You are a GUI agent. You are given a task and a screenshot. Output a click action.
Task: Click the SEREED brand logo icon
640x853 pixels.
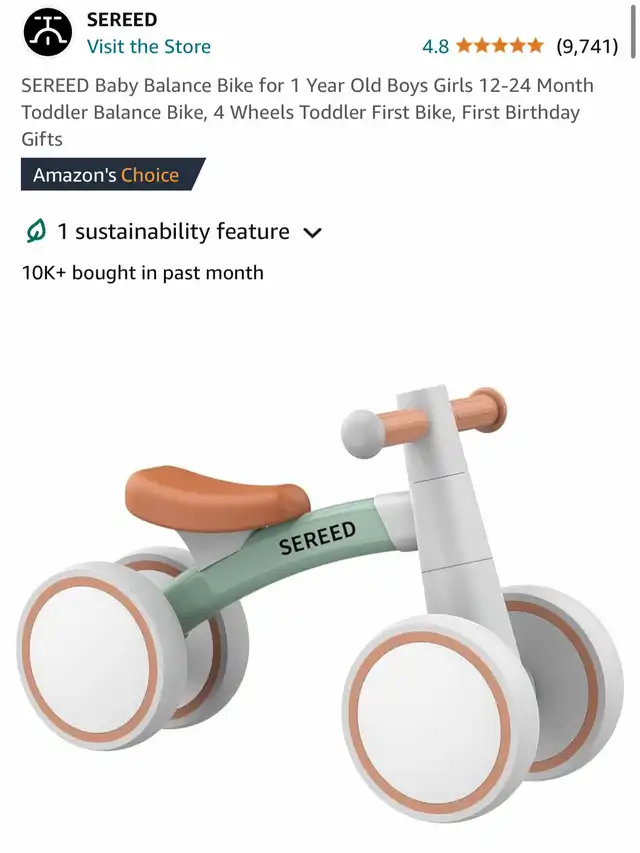pyautogui.click(x=47, y=33)
